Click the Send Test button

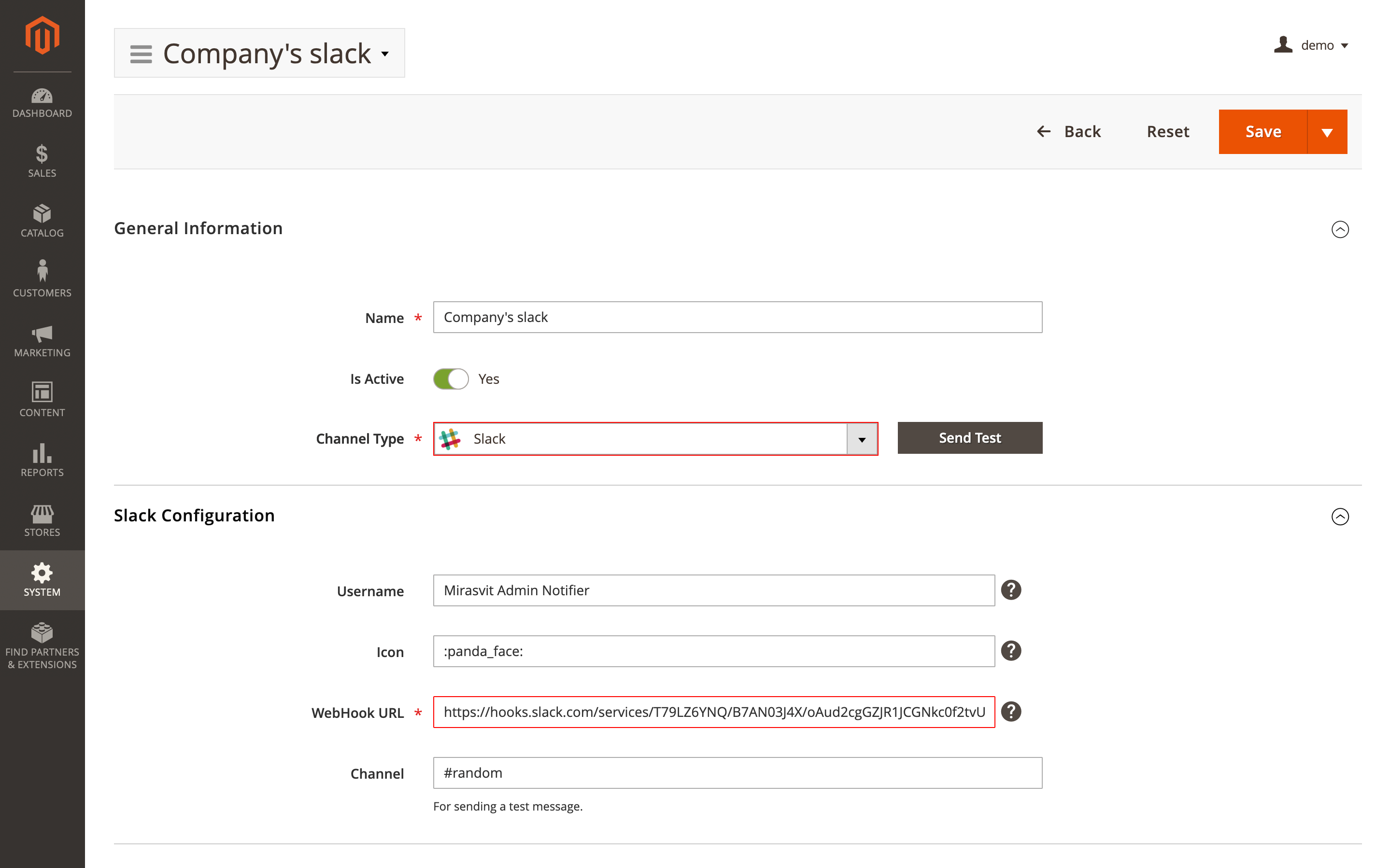[x=969, y=437]
